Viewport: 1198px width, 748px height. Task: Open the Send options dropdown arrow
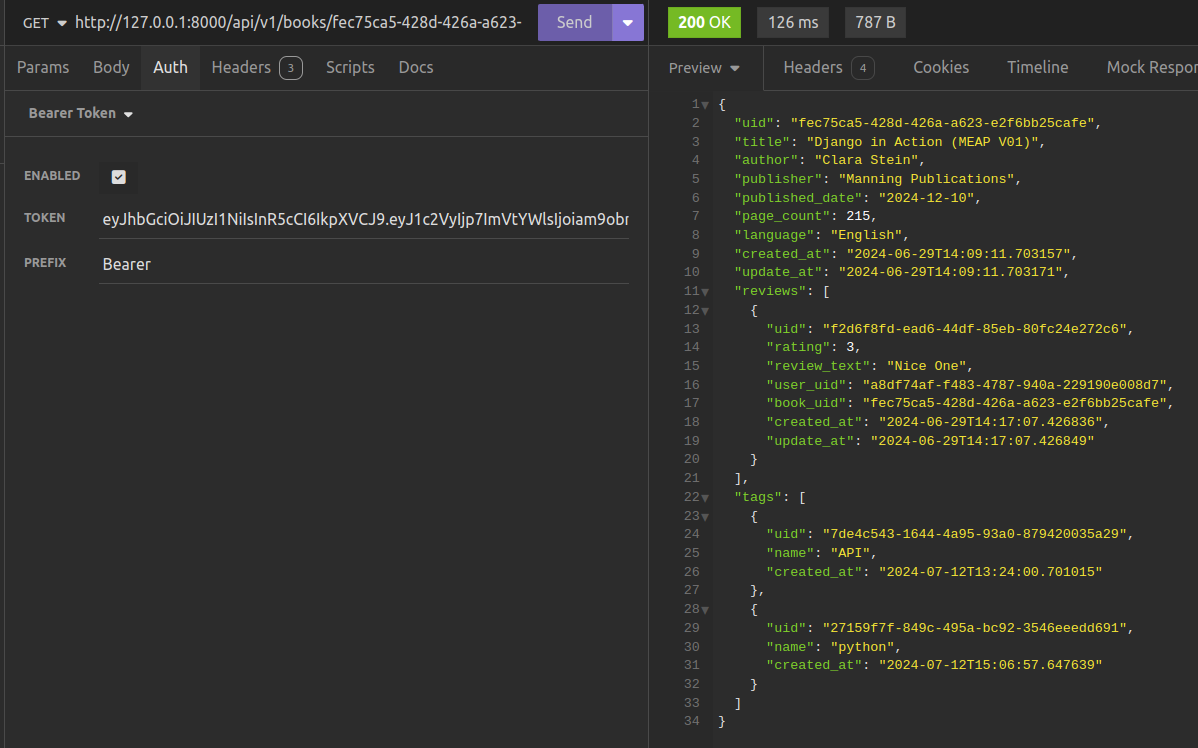[x=628, y=22]
